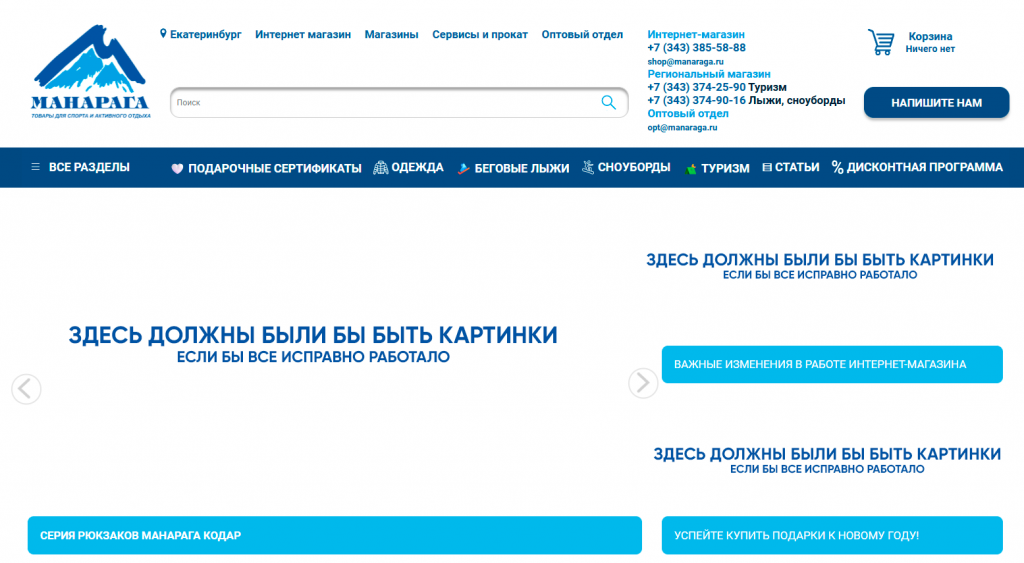
Task: Click the document icon beside Статьи
Action: tap(767, 168)
